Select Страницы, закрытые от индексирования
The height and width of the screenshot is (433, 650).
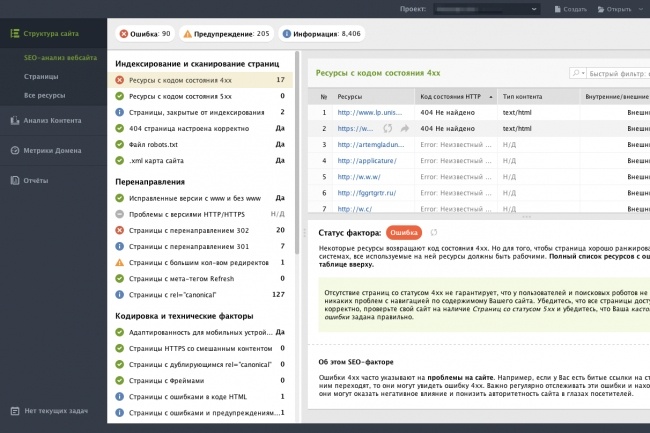200,112
